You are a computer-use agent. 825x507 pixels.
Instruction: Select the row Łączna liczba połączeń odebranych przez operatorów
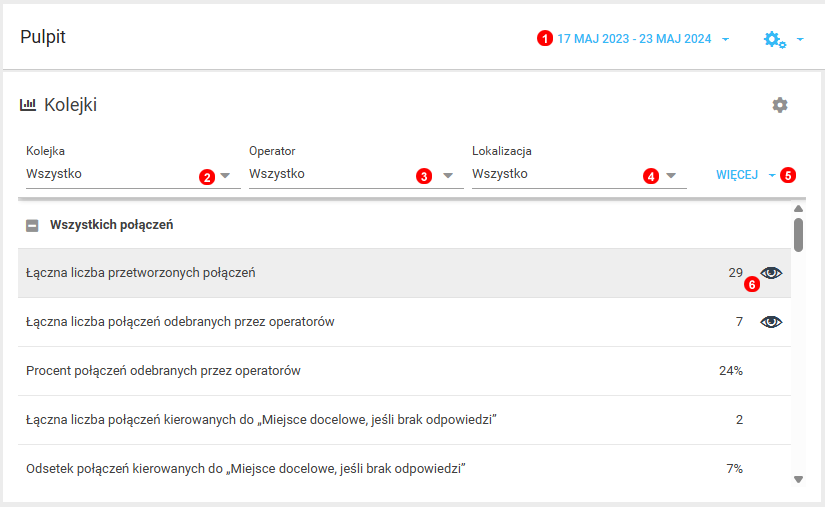[x=404, y=322]
